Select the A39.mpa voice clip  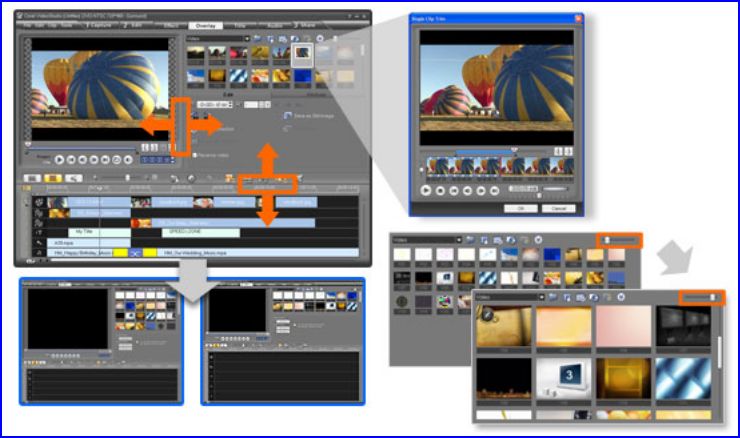(89, 243)
